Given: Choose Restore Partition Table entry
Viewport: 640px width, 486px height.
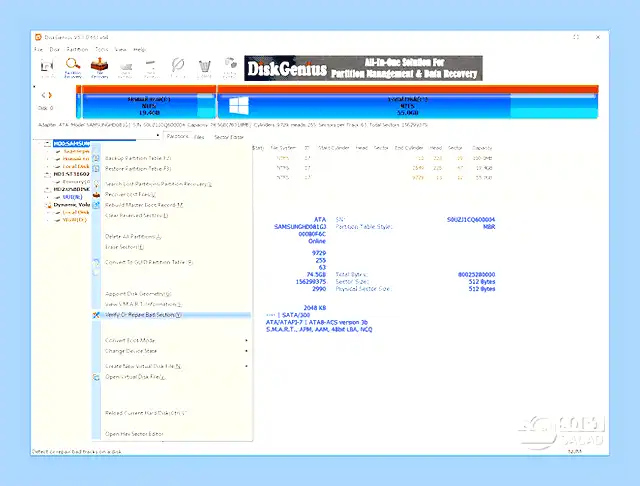Looking at the screenshot, I should pos(171,169).
